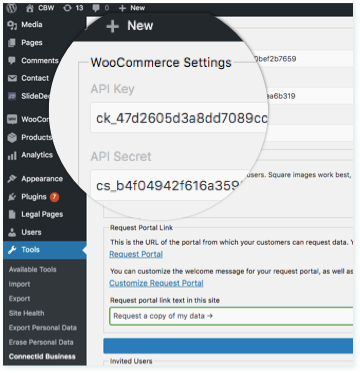Click the Comments icon in sidebar
The width and height of the screenshot is (360, 373).
point(12,61)
